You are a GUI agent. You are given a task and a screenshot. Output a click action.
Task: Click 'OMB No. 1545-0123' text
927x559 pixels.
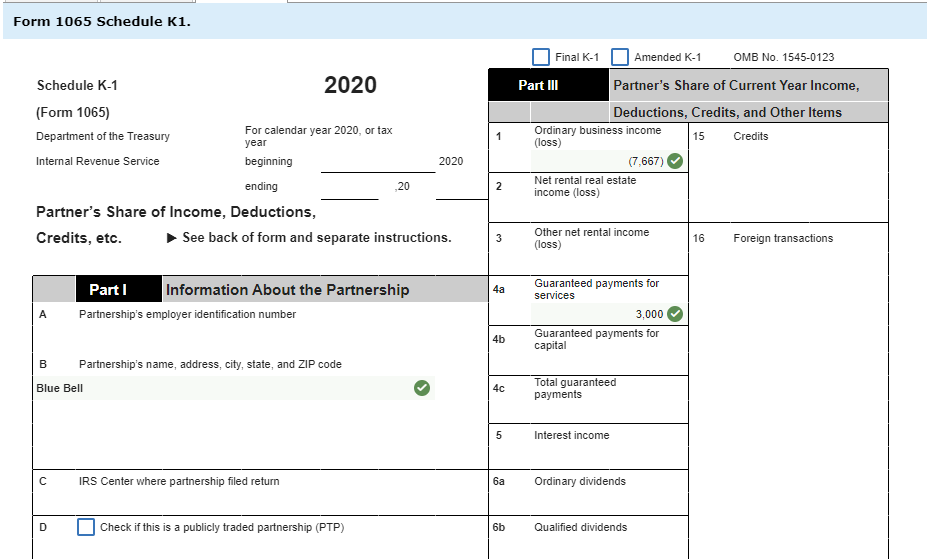coord(783,57)
